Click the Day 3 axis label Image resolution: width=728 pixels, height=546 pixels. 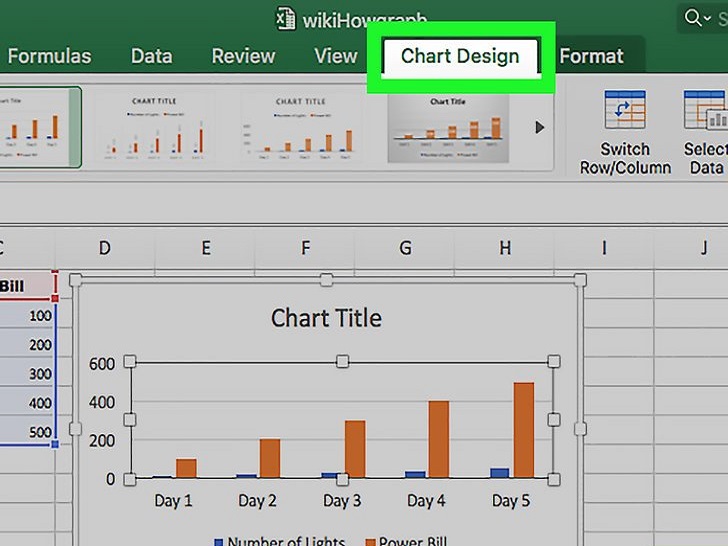pyautogui.click(x=342, y=500)
